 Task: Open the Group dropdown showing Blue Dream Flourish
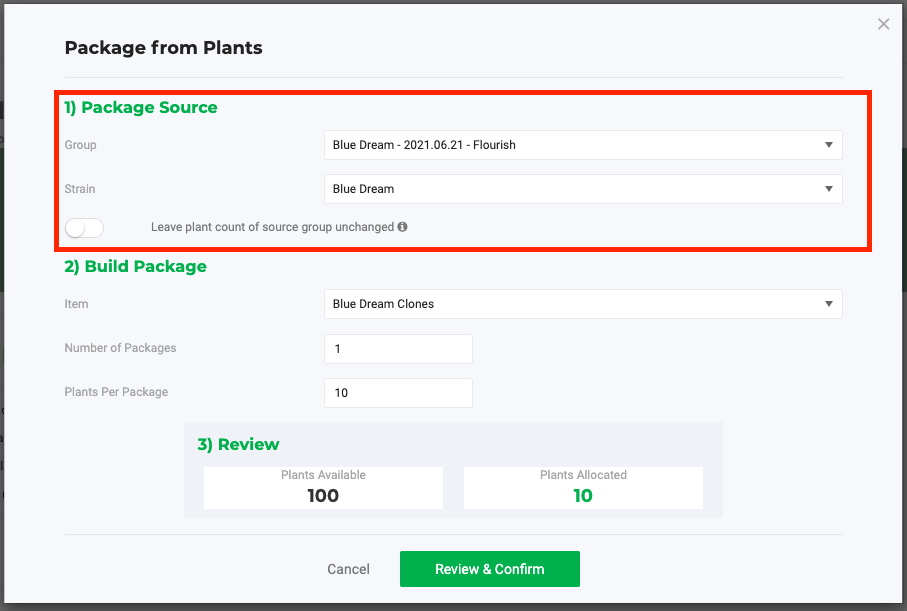583,145
